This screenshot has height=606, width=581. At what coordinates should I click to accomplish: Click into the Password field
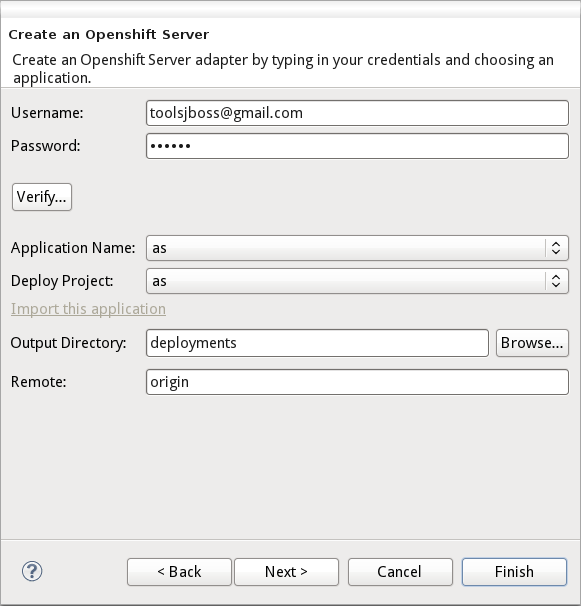(357, 146)
